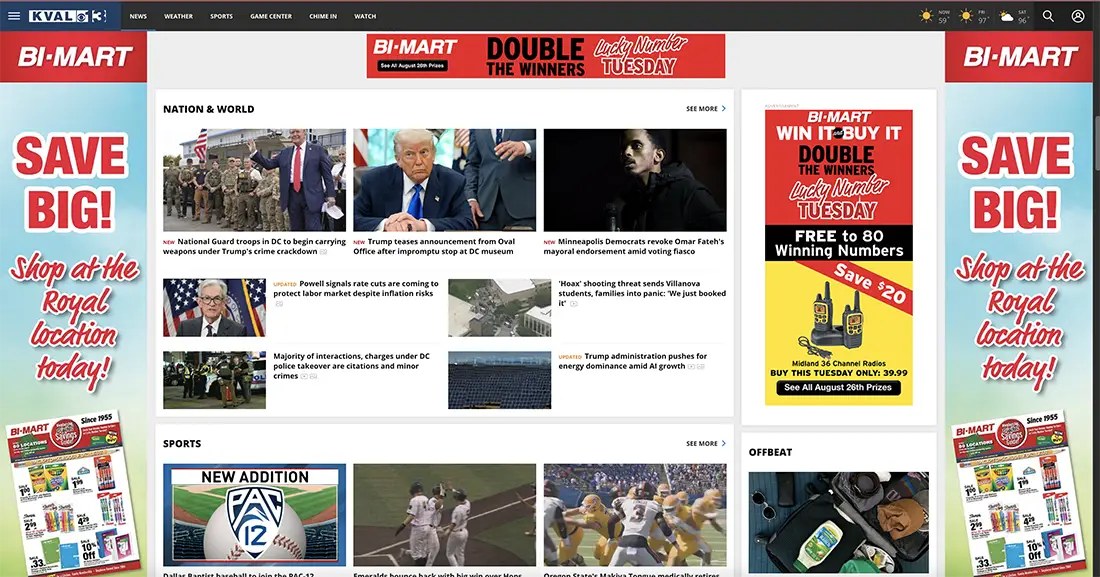Click See All August 26th Prizes sidebar ad button
Viewport: 1100px width, 577px height.
click(x=838, y=387)
